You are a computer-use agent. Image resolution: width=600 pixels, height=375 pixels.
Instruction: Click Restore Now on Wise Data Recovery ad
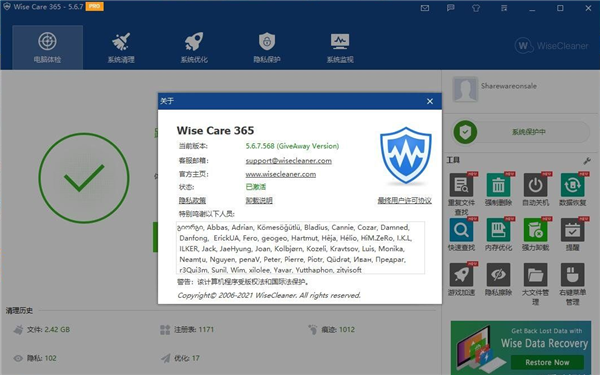547,362
